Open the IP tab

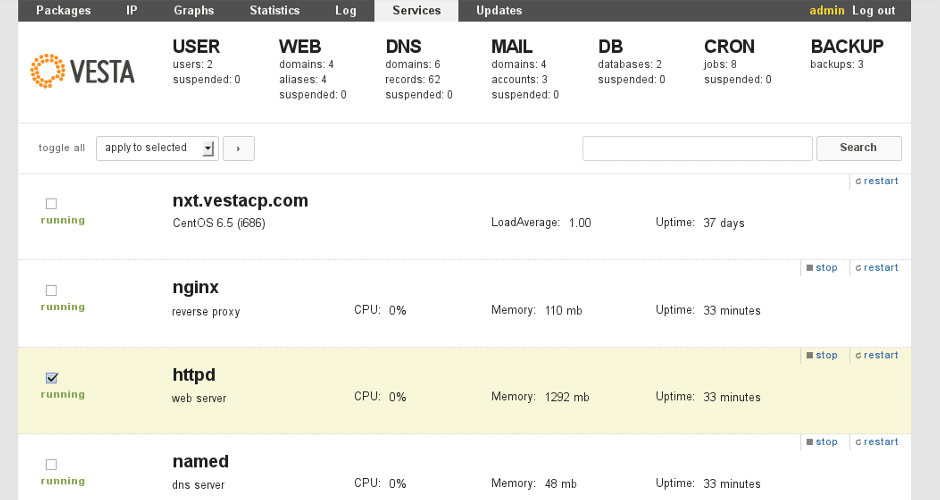[x=132, y=11]
